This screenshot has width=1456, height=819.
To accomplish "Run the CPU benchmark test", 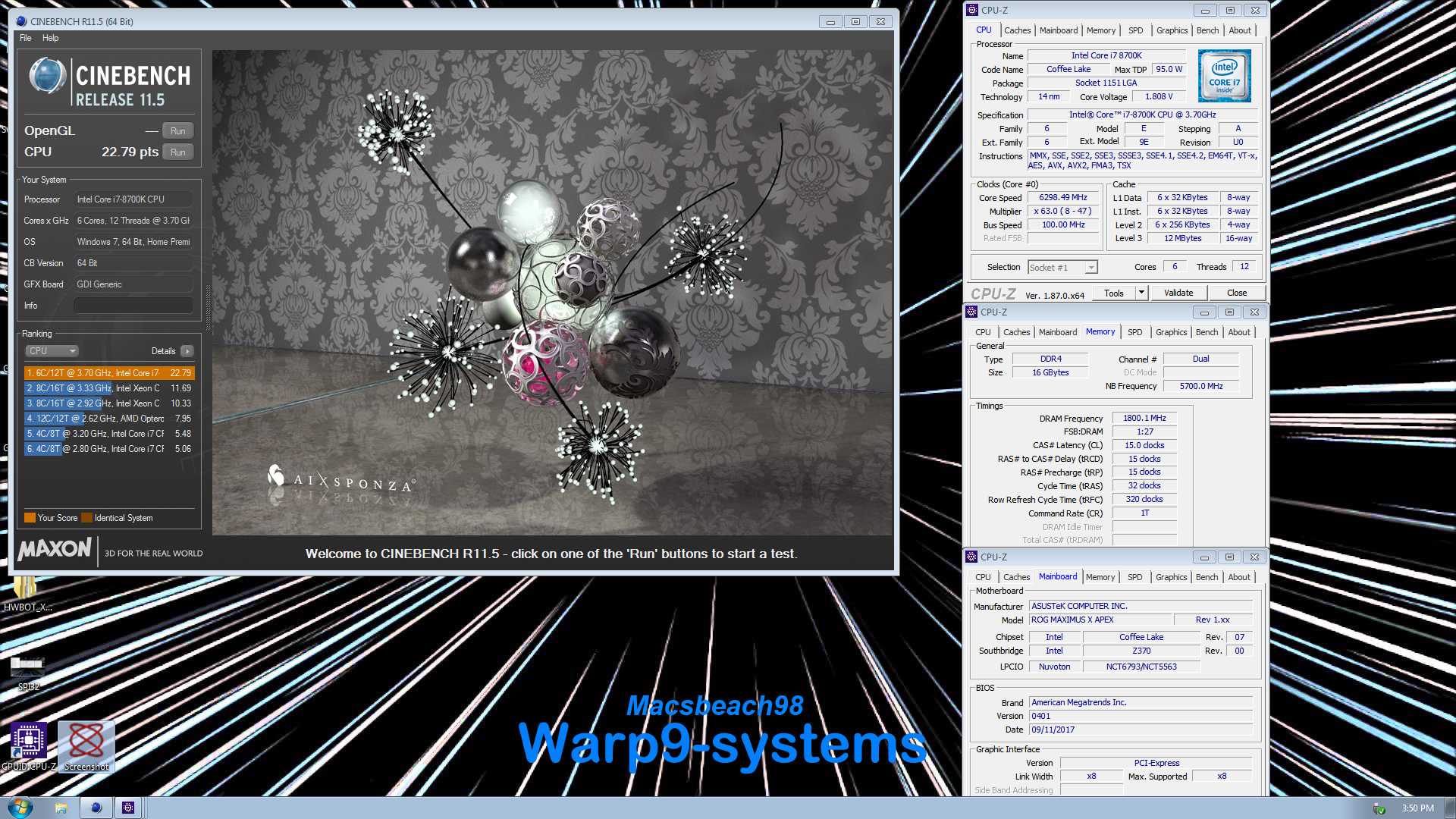I will pyautogui.click(x=178, y=152).
